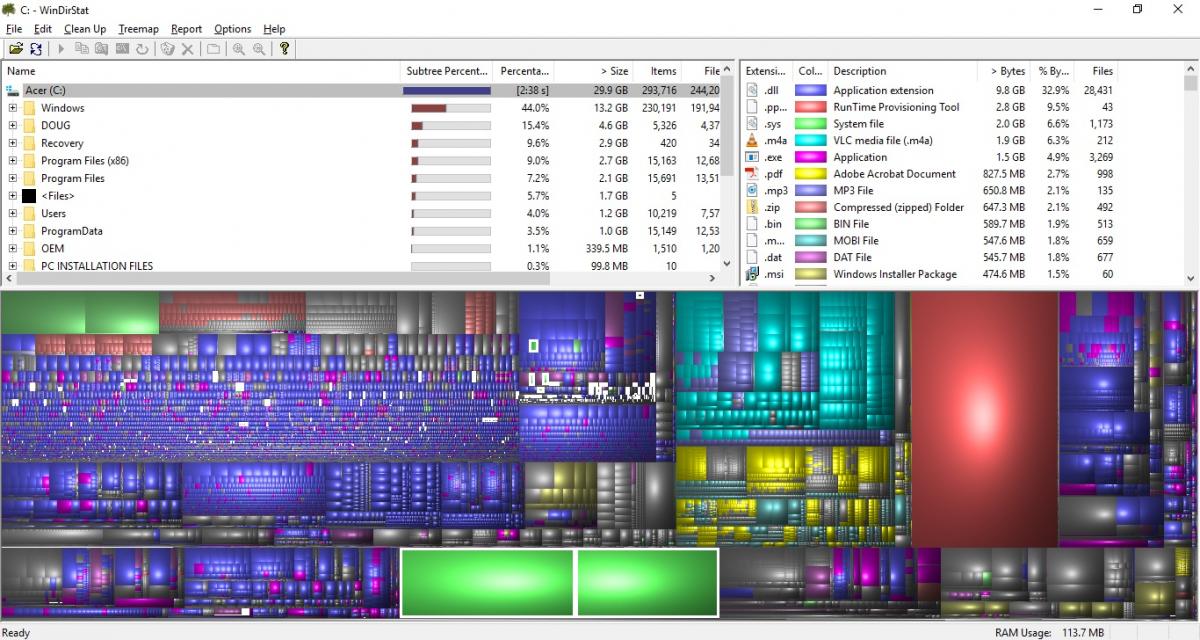Click the Command Prompt Here icon
This screenshot has width=1200, height=640.
(x=122, y=48)
